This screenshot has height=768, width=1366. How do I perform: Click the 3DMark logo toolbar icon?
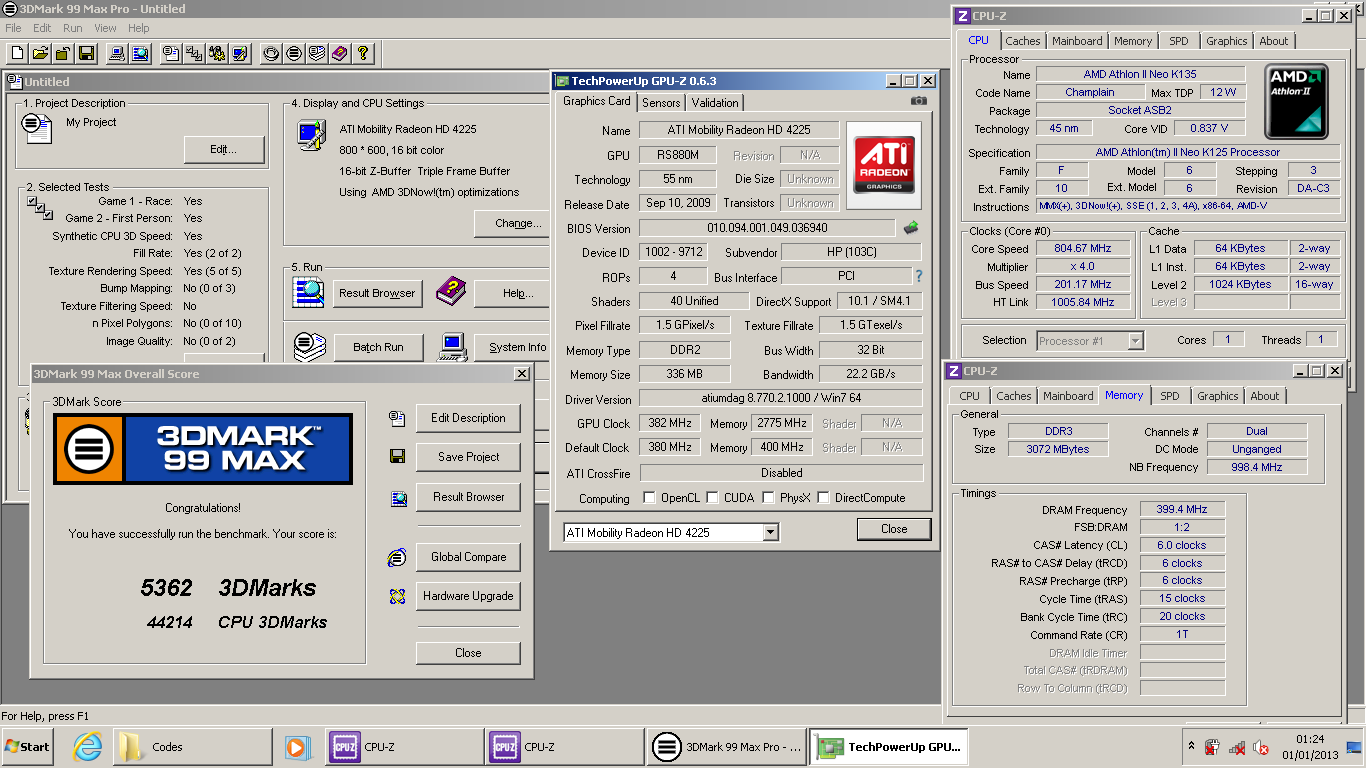pyautogui.click(x=294, y=53)
